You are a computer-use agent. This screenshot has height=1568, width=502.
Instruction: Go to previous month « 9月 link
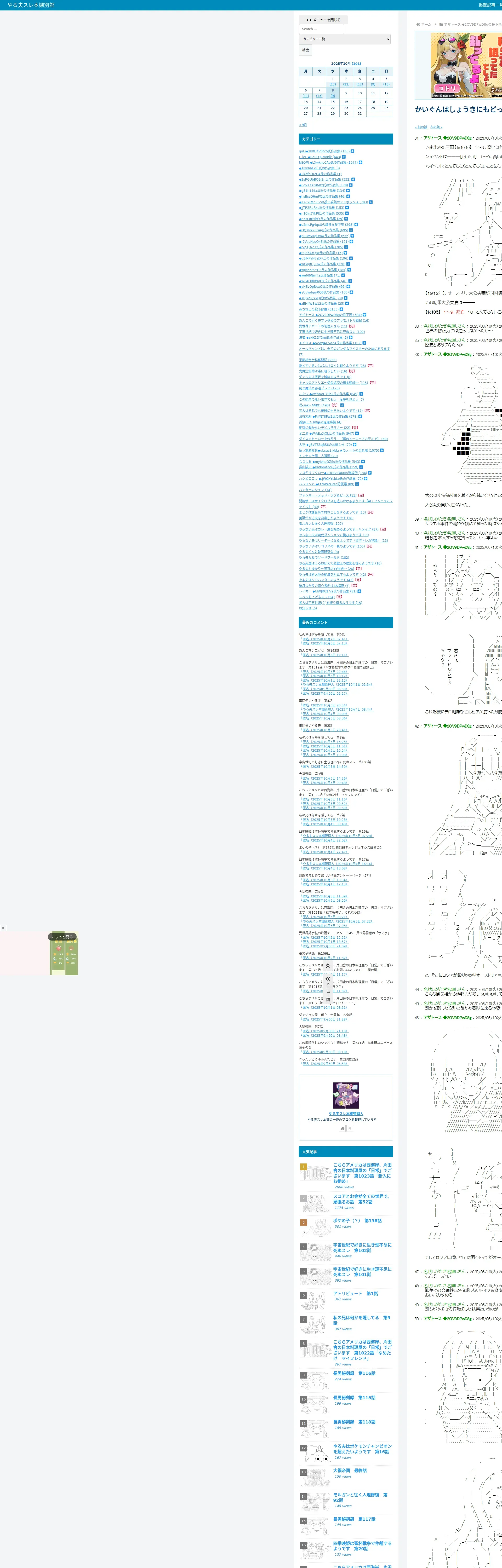(x=303, y=125)
